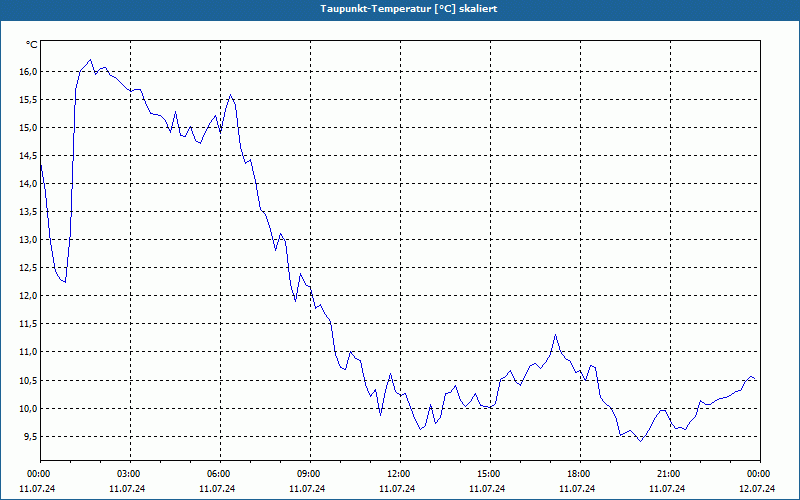Click the 11,5 y-axis label
This screenshot has width=800, height=500.
click(x=29, y=324)
